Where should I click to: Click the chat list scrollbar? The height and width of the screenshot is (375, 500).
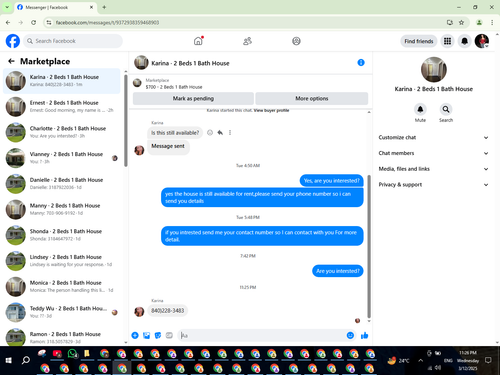pyautogui.click(x=126, y=120)
